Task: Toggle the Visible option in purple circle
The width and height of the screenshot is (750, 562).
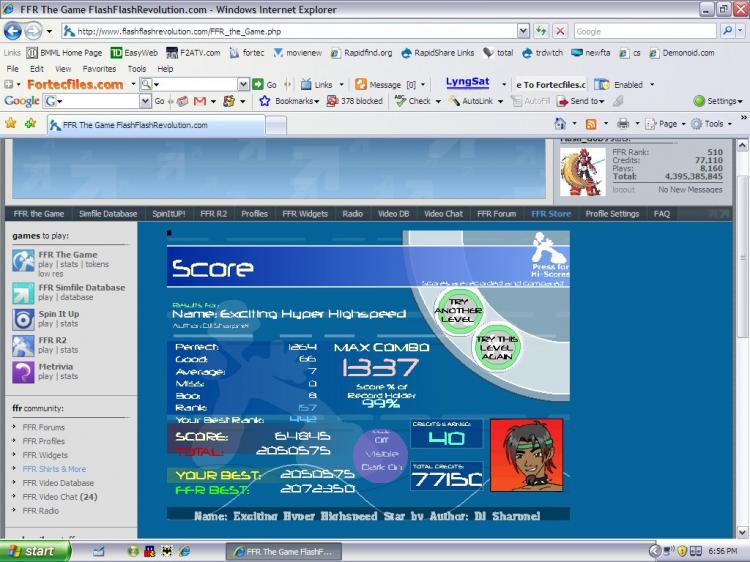Action: click(x=380, y=453)
